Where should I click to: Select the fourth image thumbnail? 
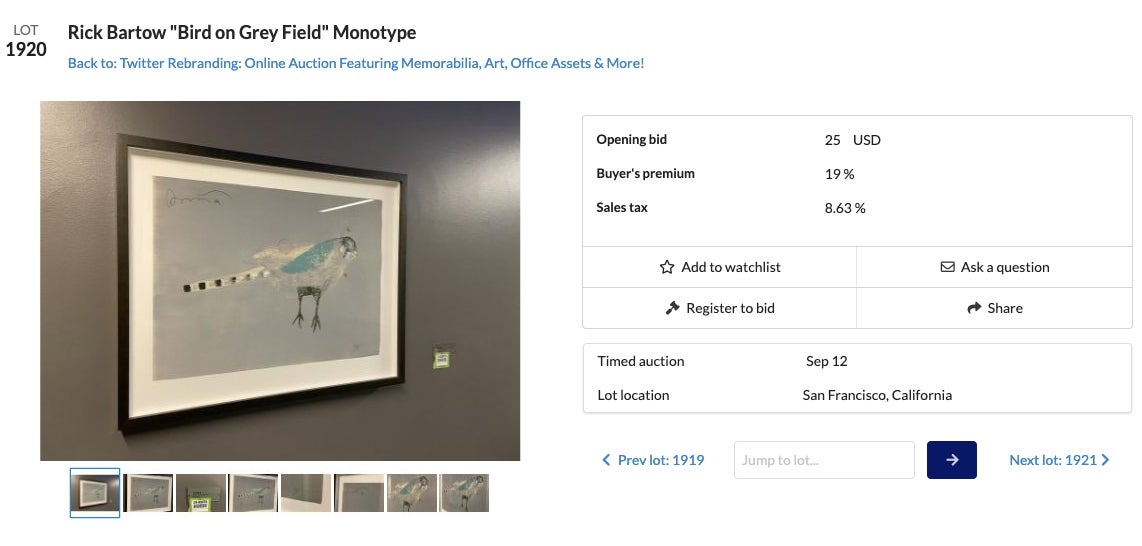[x=254, y=493]
